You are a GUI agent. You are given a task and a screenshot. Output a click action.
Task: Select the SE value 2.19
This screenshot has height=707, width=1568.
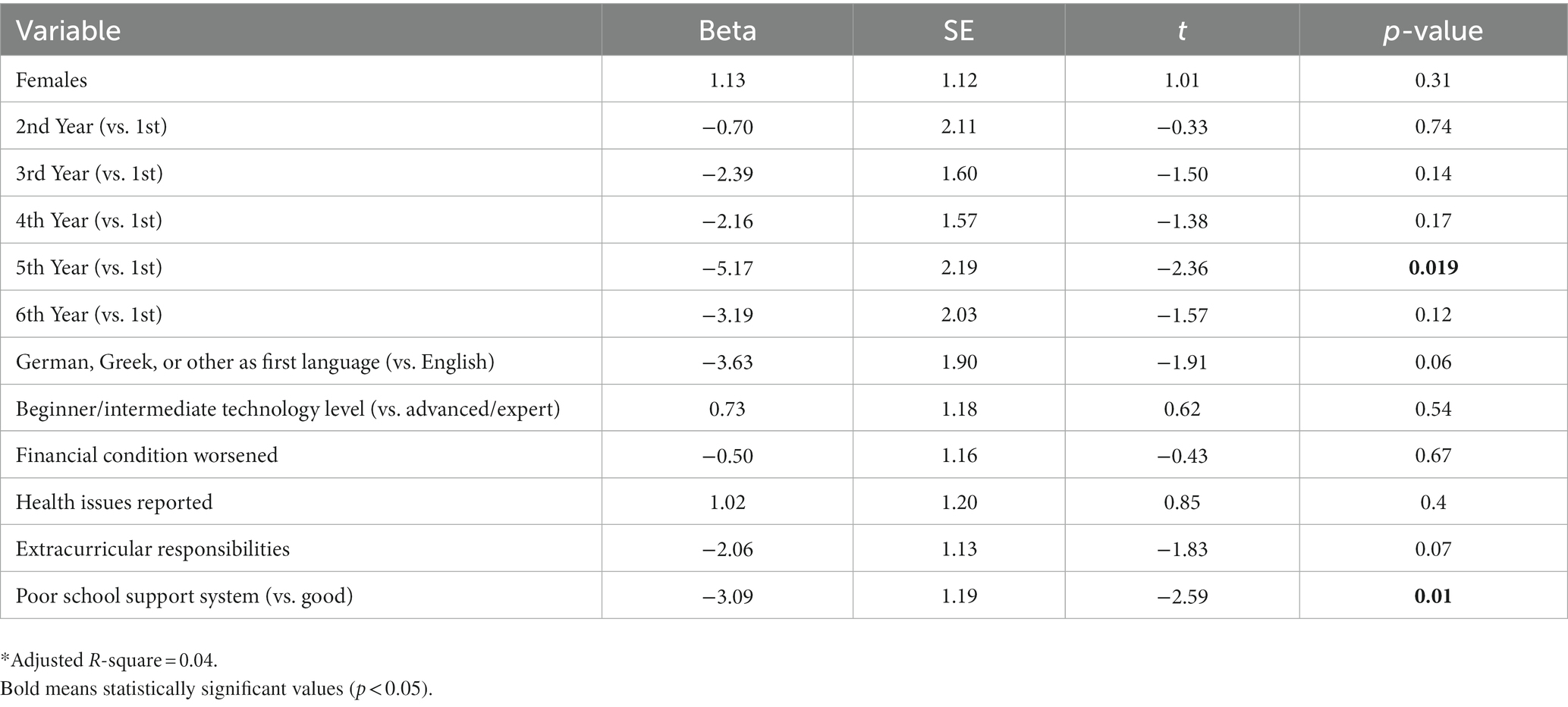point(959,267)
